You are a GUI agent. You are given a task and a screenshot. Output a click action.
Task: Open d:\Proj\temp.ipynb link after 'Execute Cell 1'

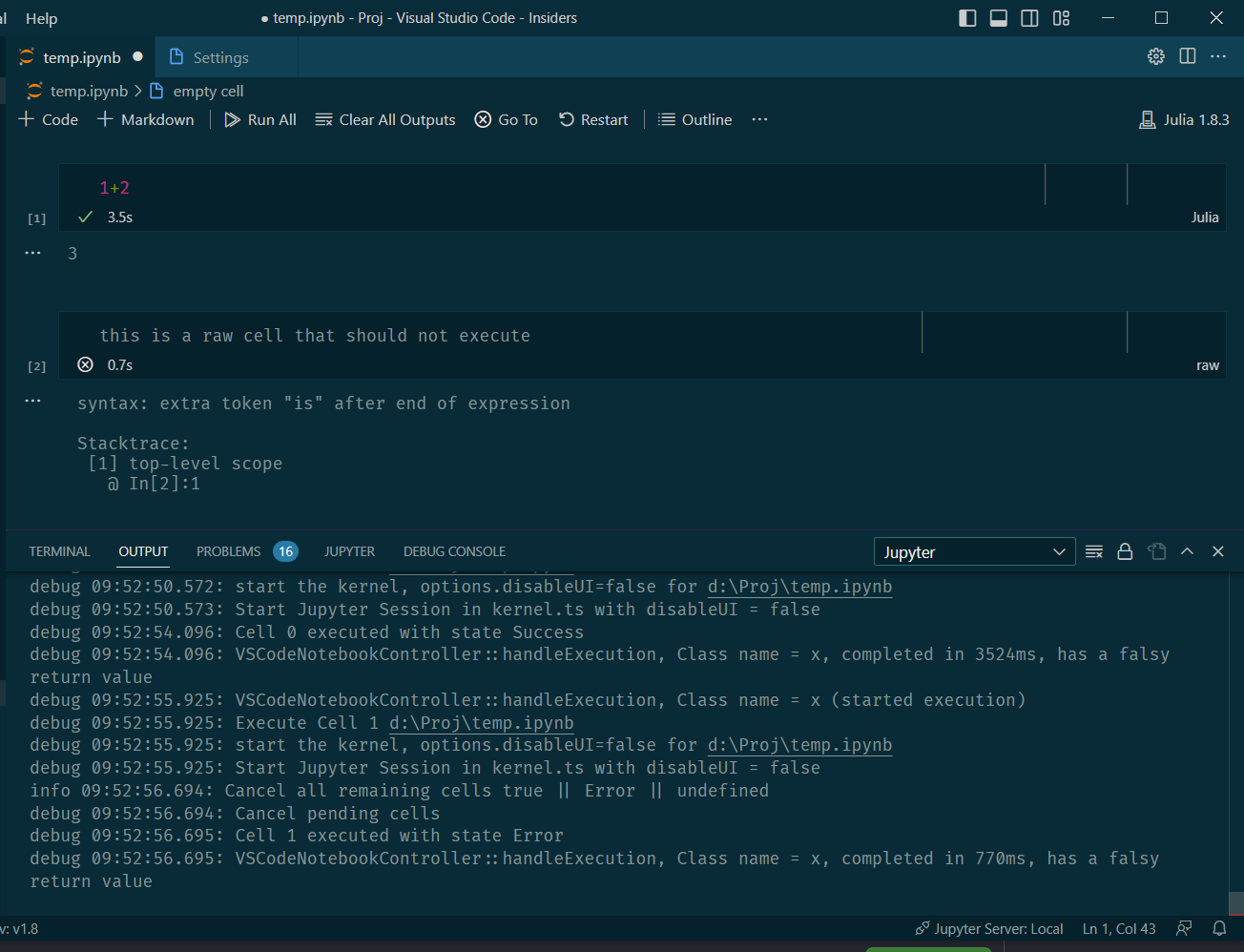[x=481, y=723]
